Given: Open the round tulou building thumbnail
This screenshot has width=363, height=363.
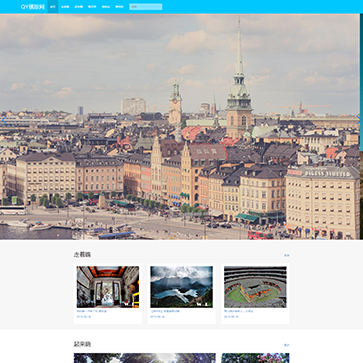Looking at the screenshot, I should [255, 287].
